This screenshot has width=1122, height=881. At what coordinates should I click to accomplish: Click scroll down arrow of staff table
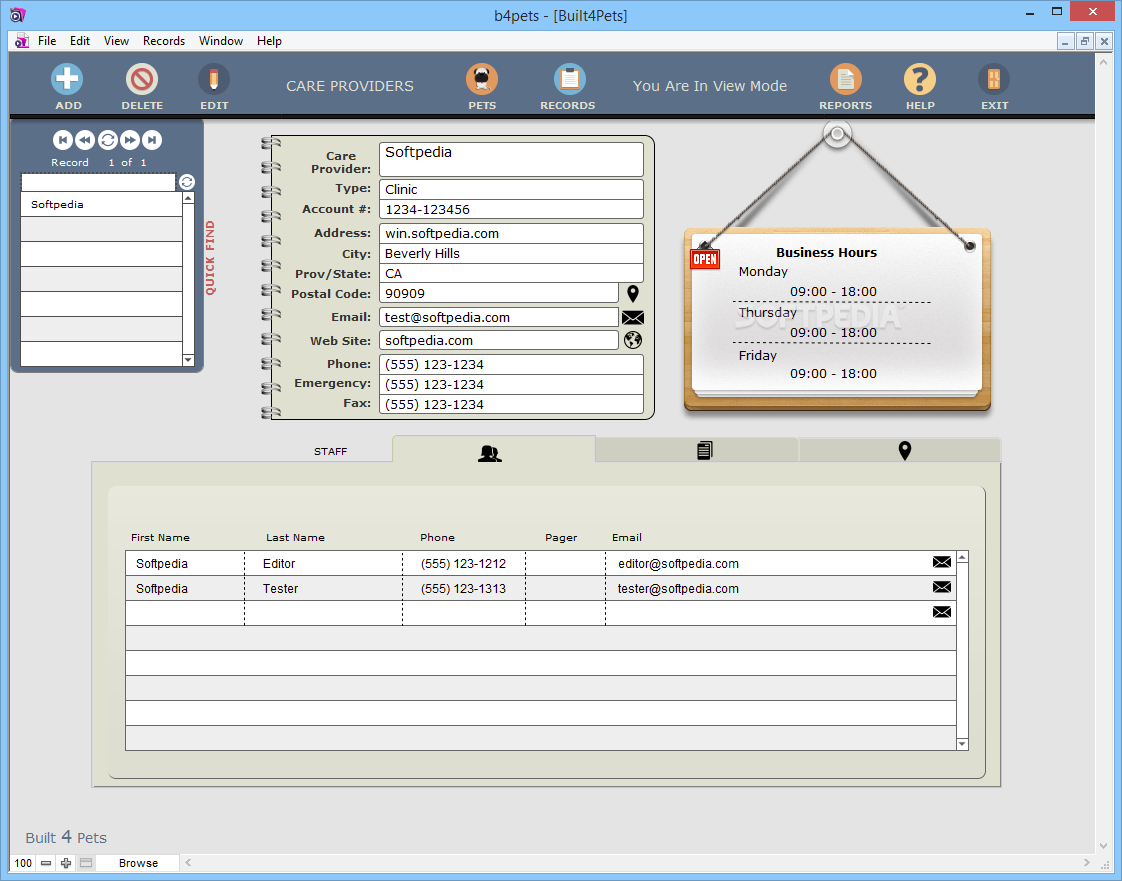[962, 744]
